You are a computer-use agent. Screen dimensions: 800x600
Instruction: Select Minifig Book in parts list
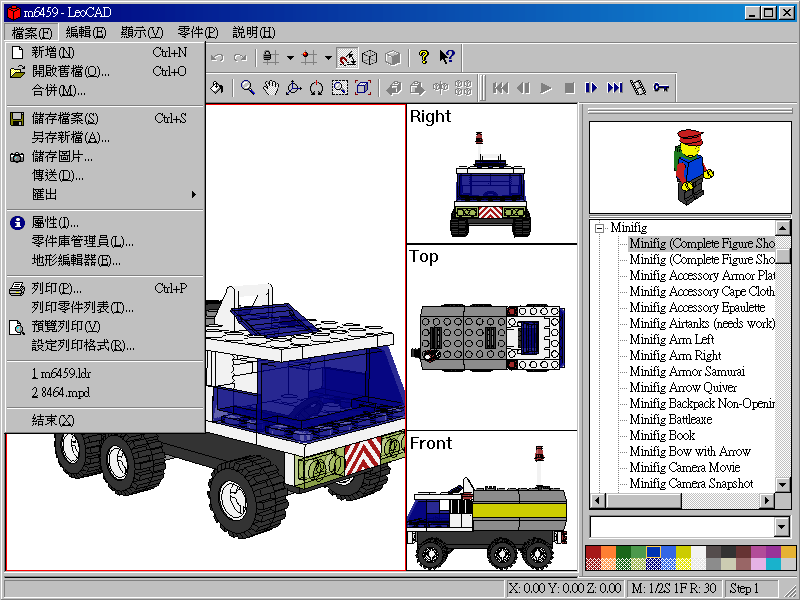(x=662, y=435)
